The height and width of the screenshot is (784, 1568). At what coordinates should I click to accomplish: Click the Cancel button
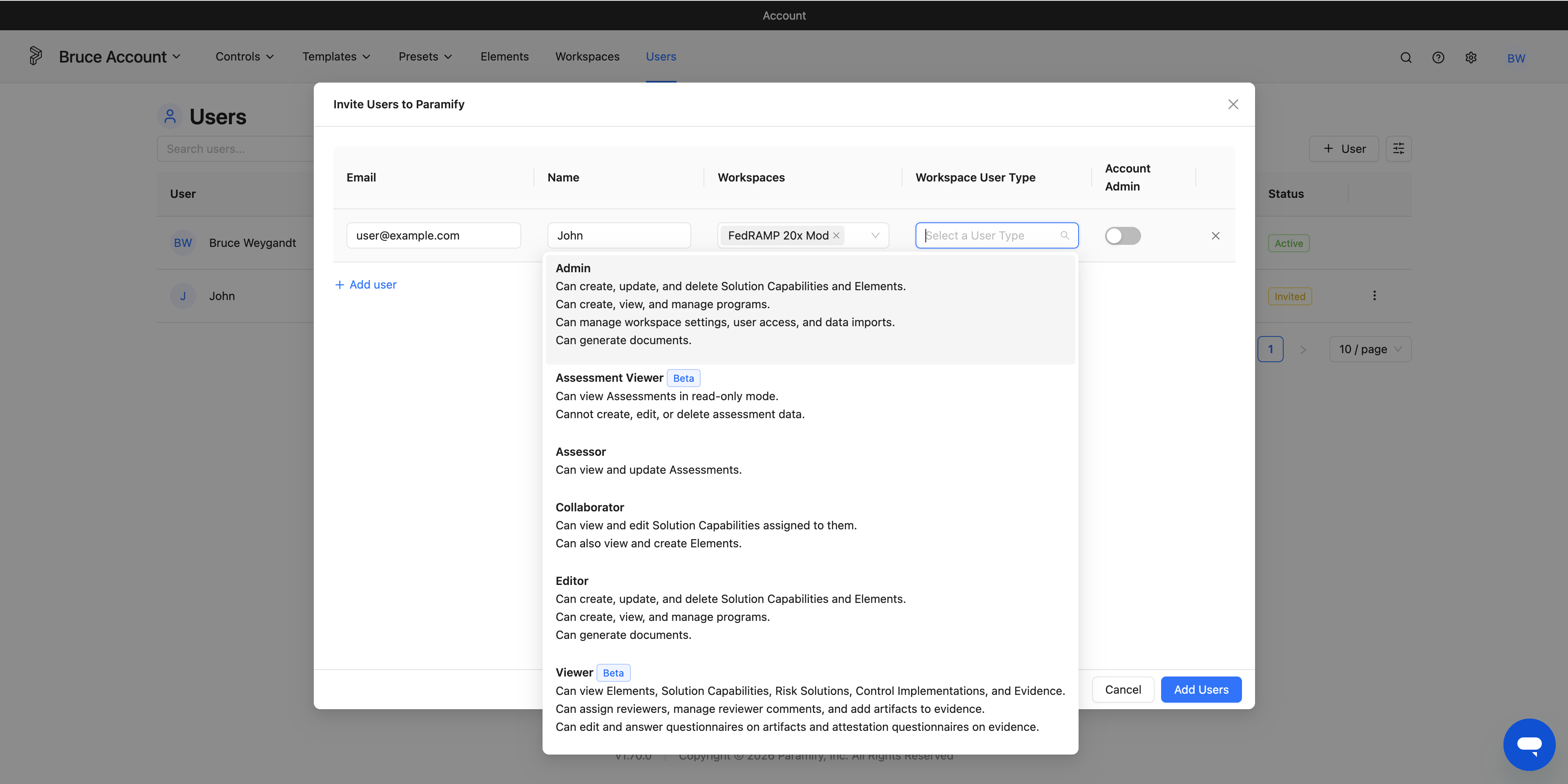1122,690
